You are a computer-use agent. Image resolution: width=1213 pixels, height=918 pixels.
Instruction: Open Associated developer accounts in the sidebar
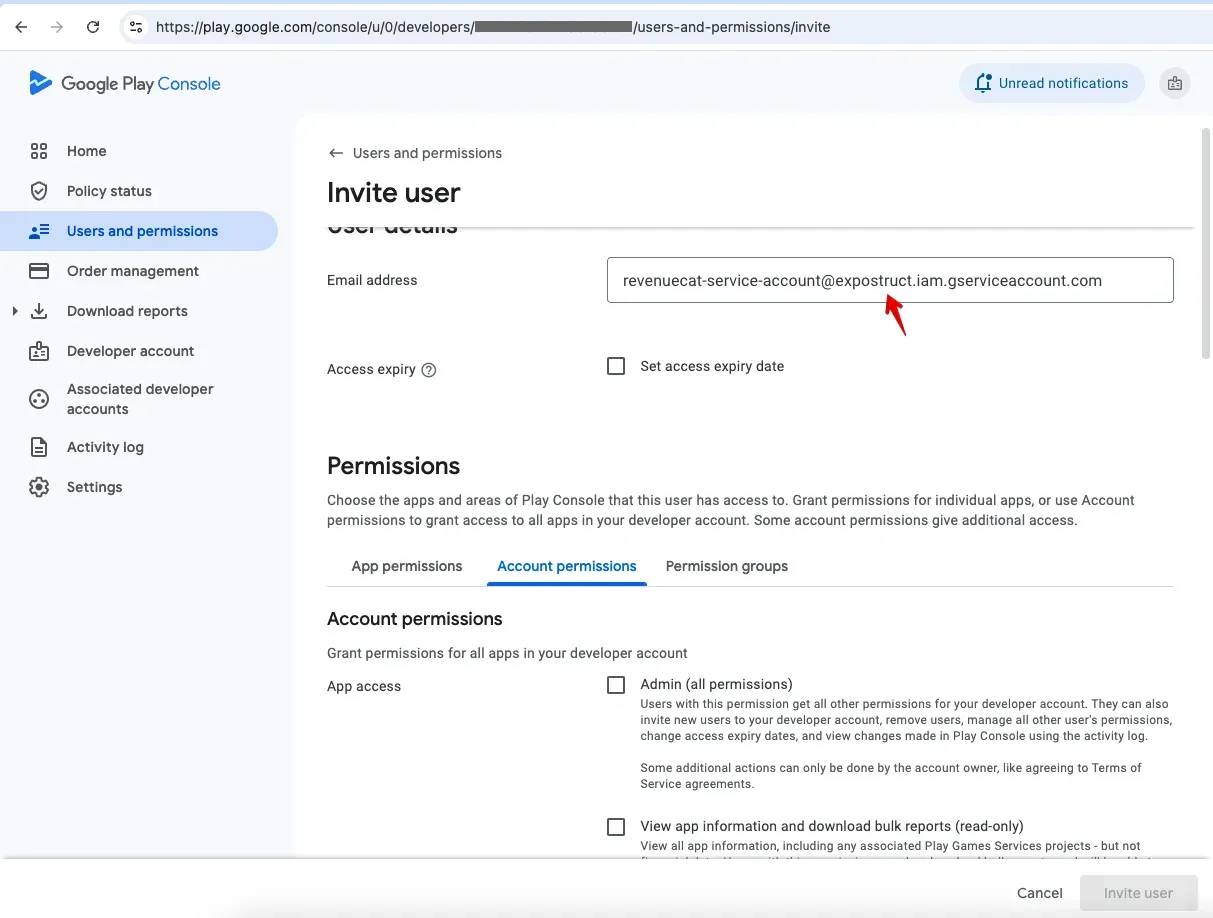(139, 399)
